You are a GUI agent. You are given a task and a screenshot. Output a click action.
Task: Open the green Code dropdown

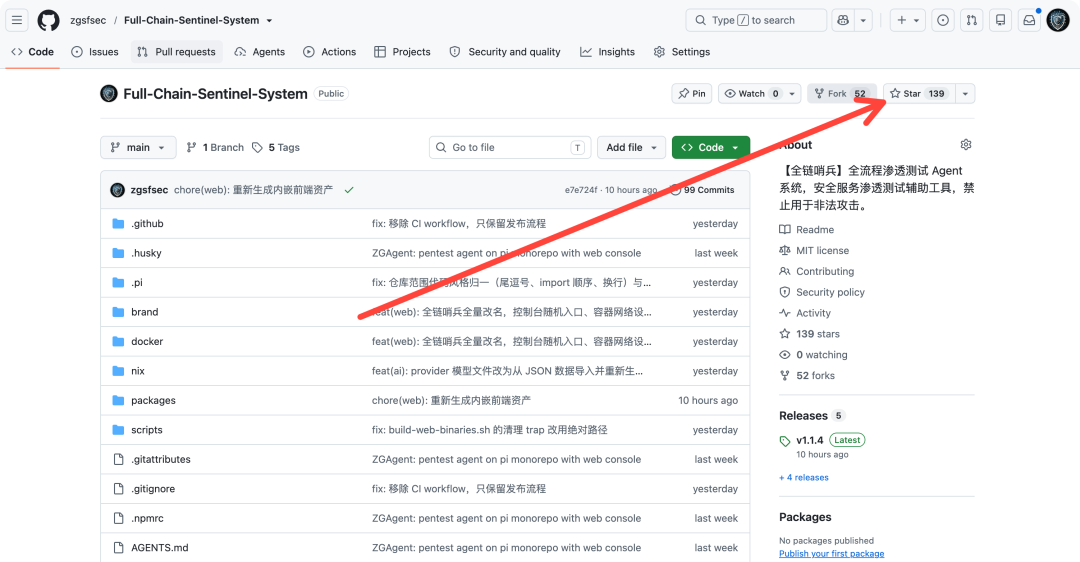click(x=710, y=147)
